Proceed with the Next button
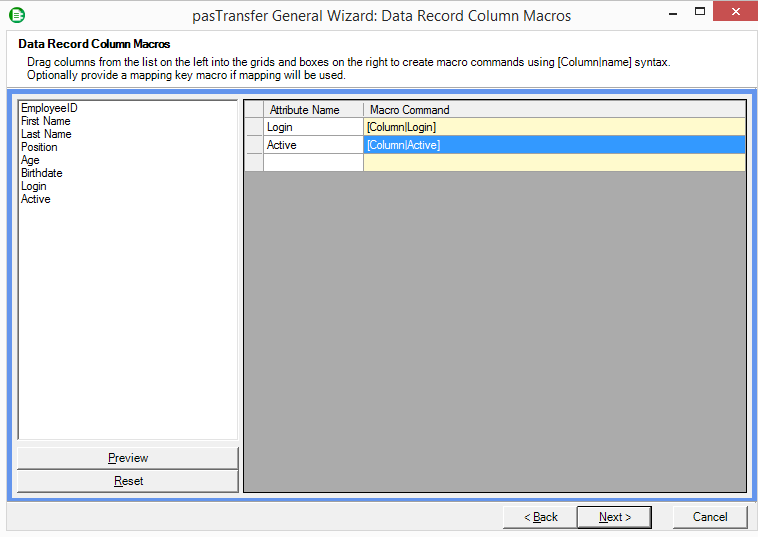 (x=614, y=517)
